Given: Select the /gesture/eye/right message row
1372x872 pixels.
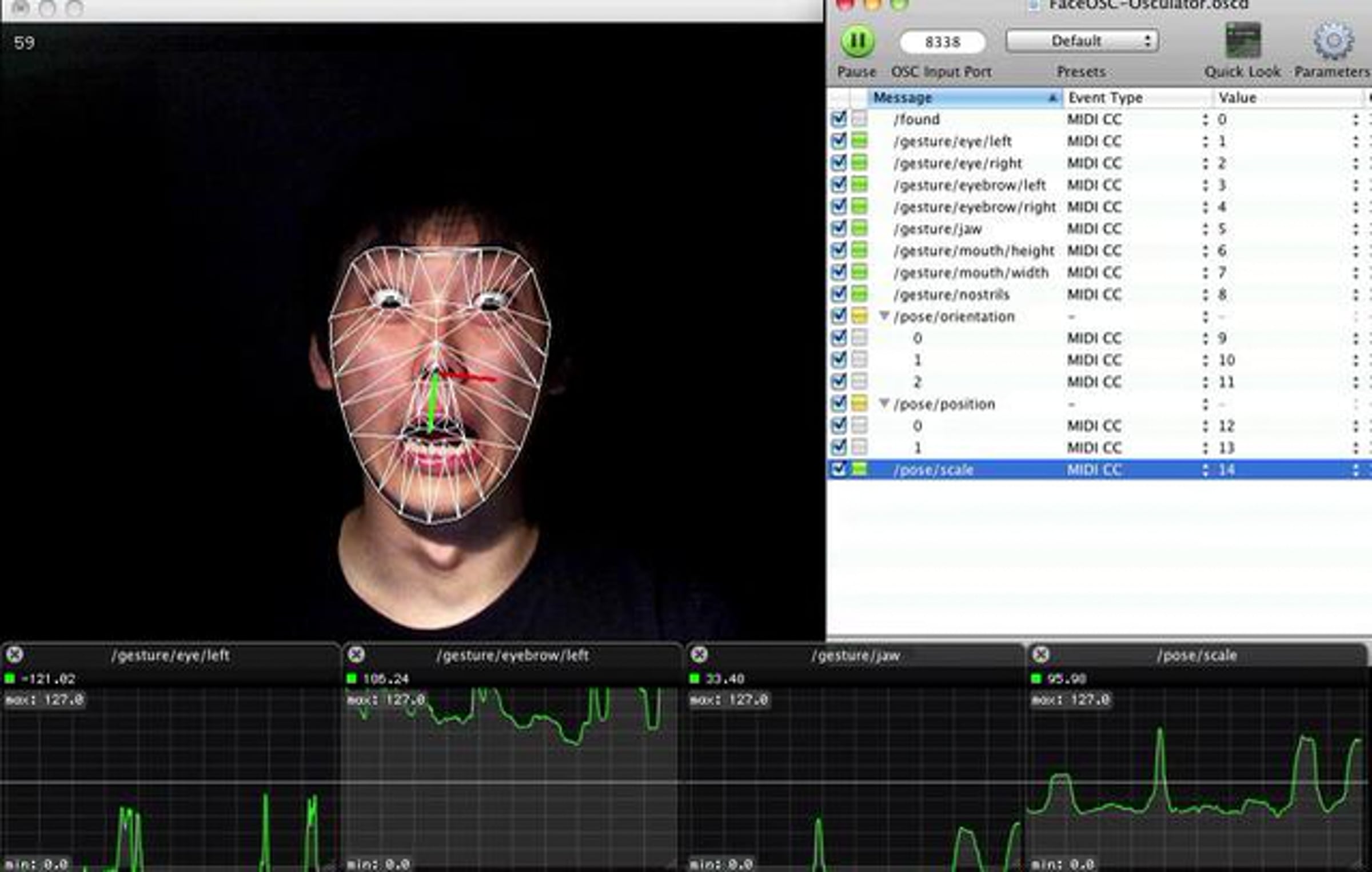Looking at the screenshot, I should 958,163.
